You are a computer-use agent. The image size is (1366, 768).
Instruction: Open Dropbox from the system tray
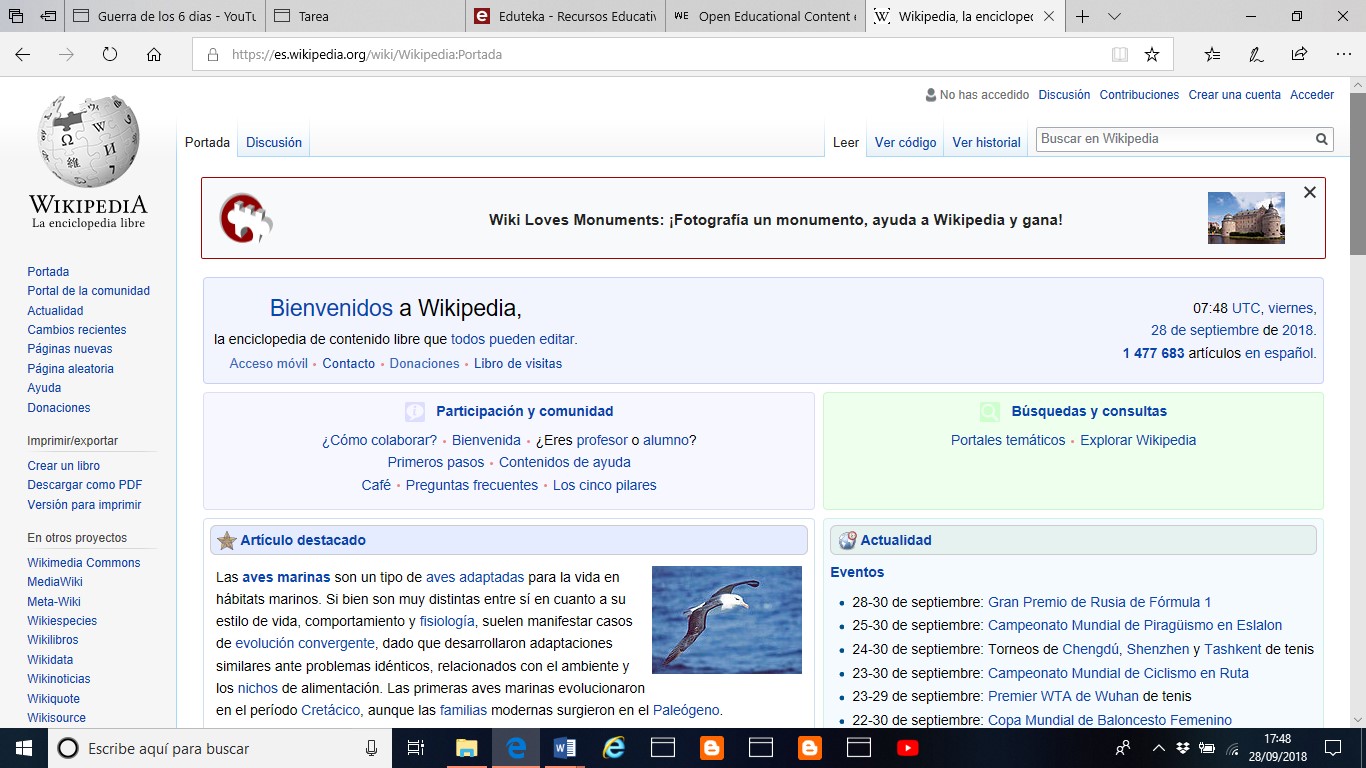1182,748
